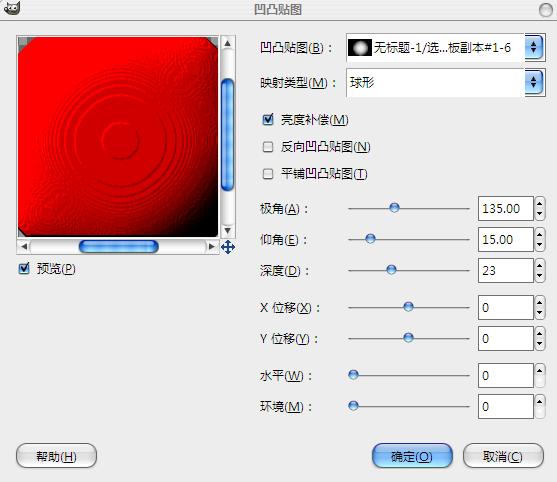
Task: Toggle the 预览 preview checkbox
Action: coord(24,268)
